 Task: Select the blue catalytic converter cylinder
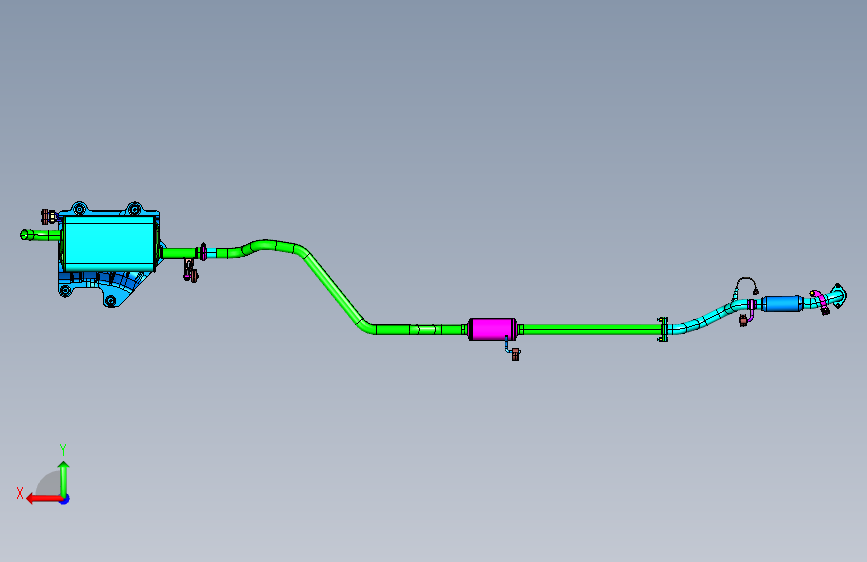point(782,304)
